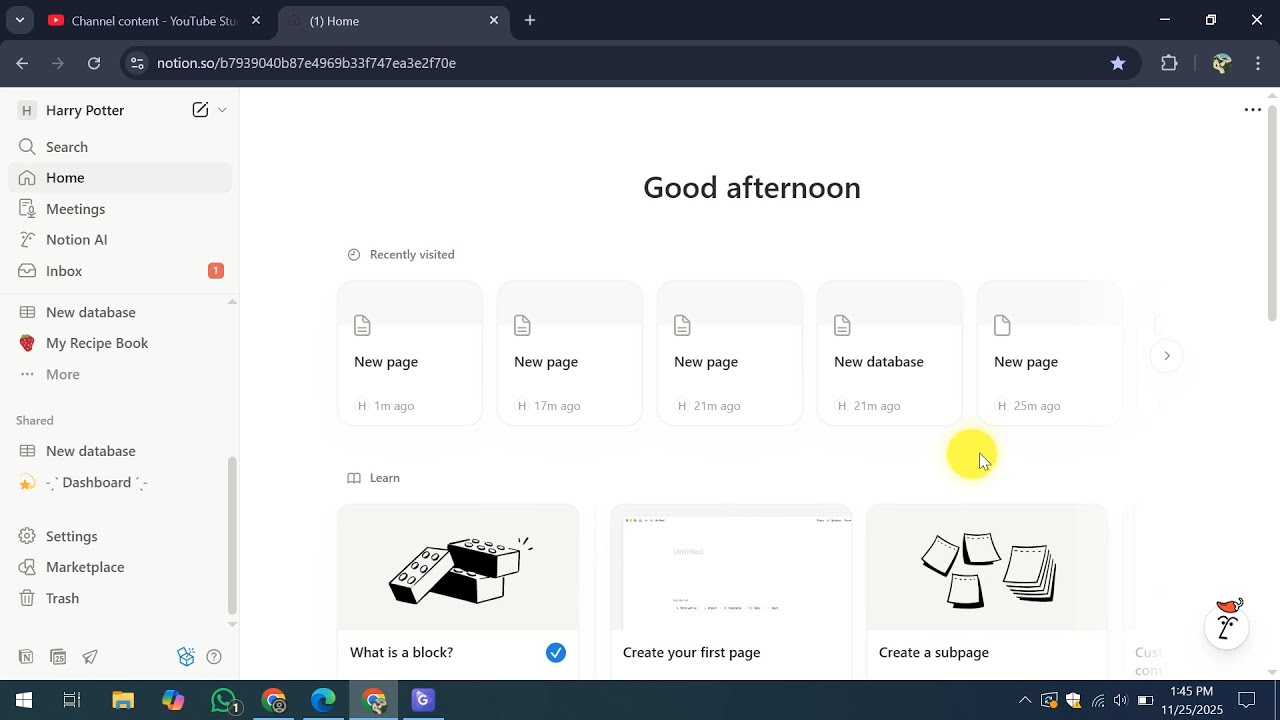This screenshot has width=1280, height=720.
Task: Open New database card visited 21m ago
Action: coord(890,353)
